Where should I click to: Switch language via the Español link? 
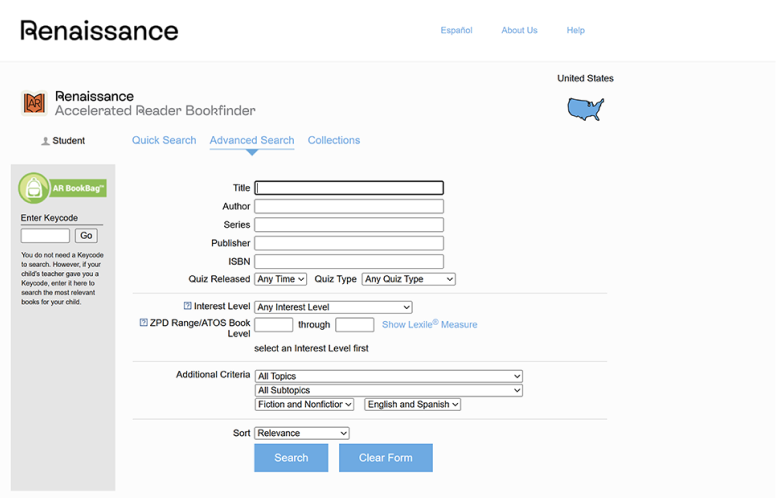tap(456, 30)
